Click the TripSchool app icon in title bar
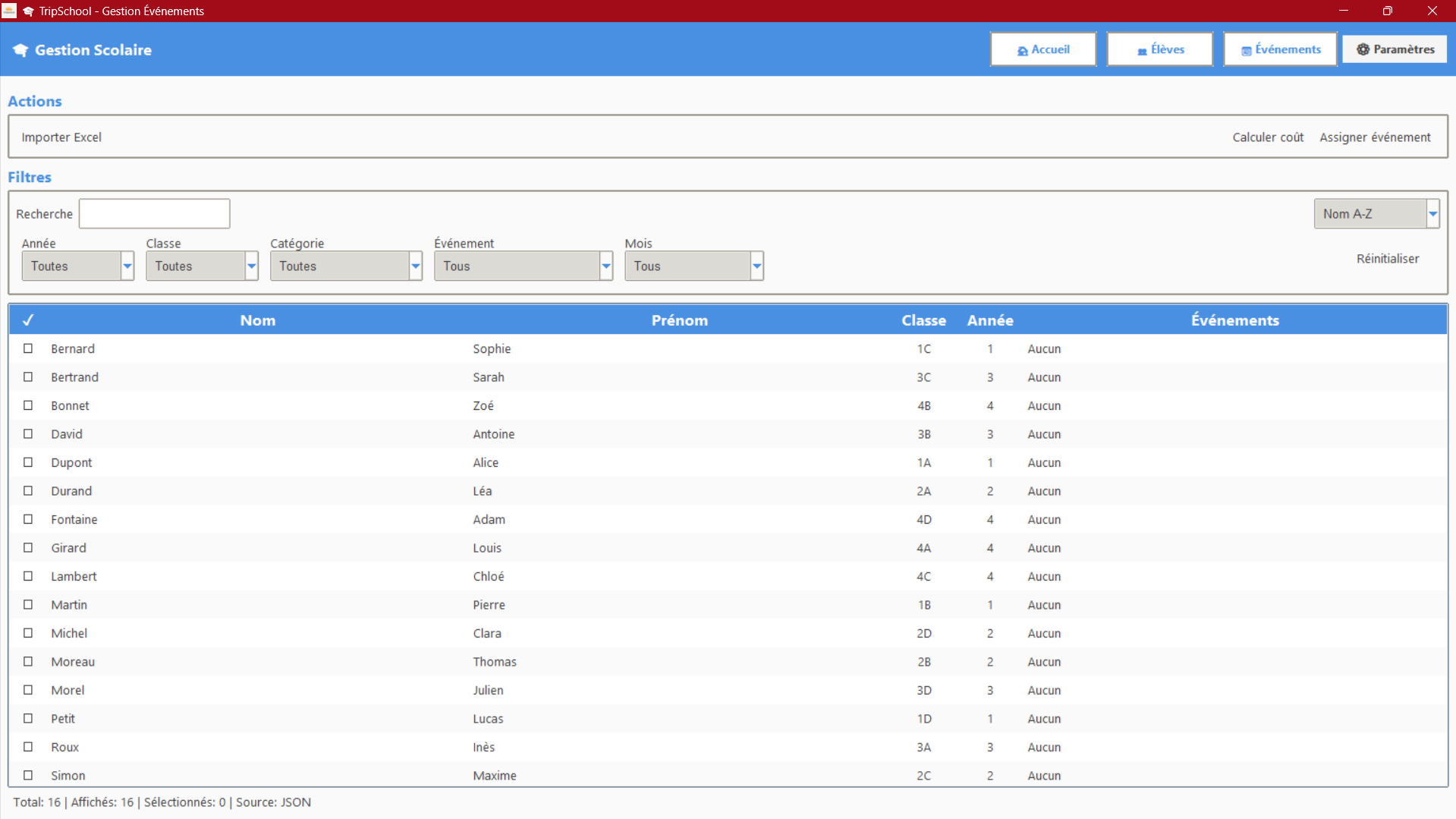The height and width of the screenshot is (819, 1456). coord(9,11)
